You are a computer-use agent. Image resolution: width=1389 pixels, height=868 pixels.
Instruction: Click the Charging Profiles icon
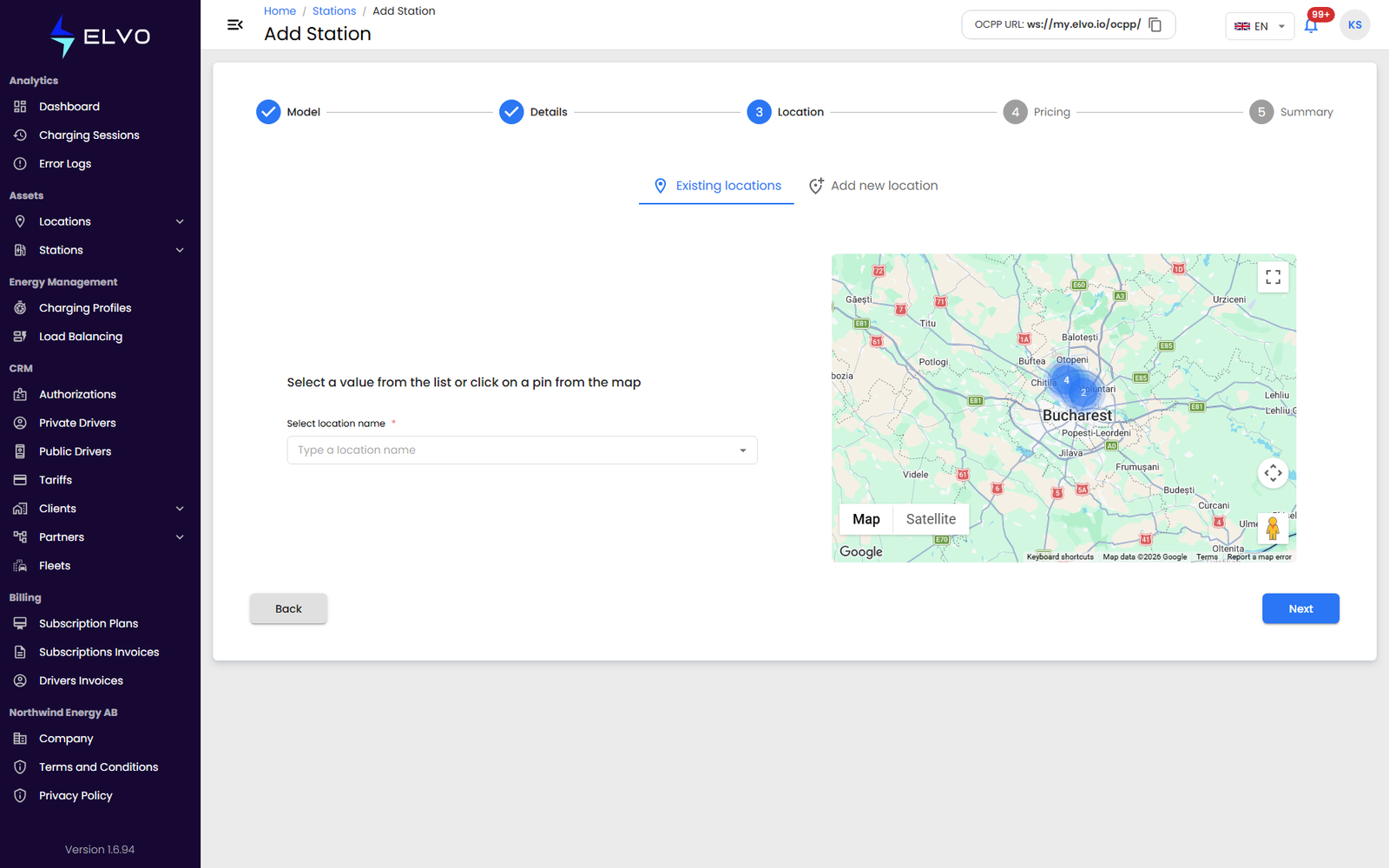[20, 308]
